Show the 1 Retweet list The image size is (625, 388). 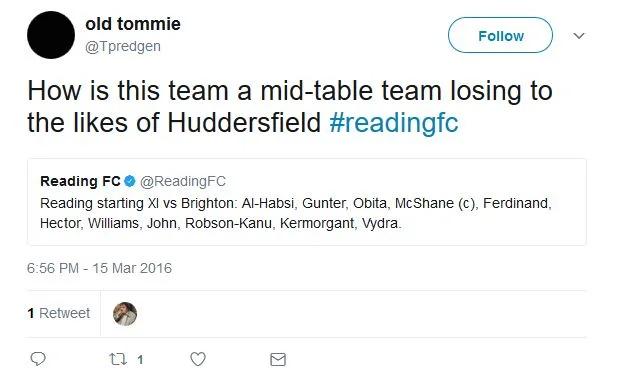click(59, 313)
